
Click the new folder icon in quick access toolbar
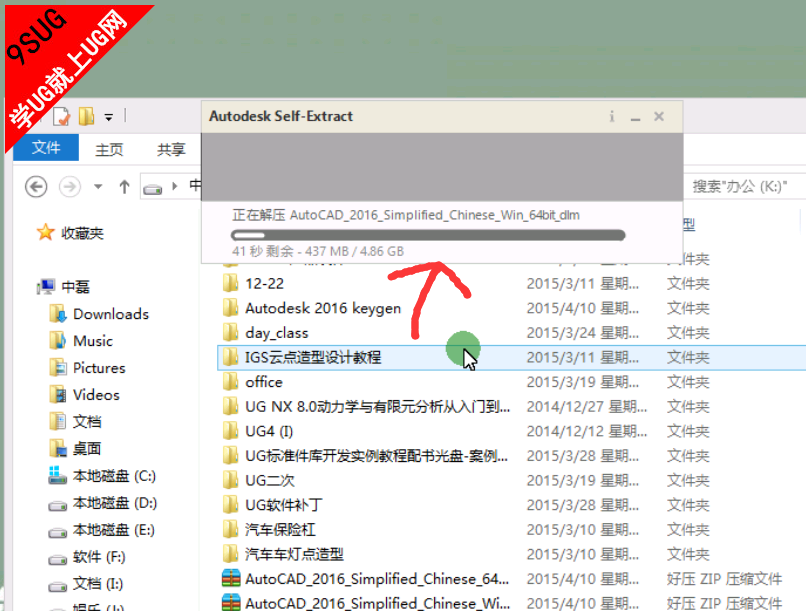pos(86,117)
